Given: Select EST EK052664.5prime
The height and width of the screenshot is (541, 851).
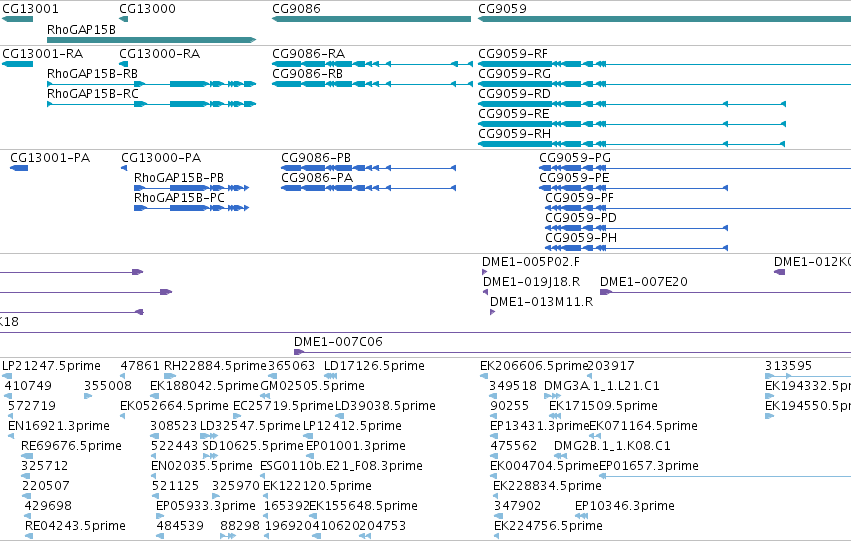Looking at the screenshot, I should 174,406.
